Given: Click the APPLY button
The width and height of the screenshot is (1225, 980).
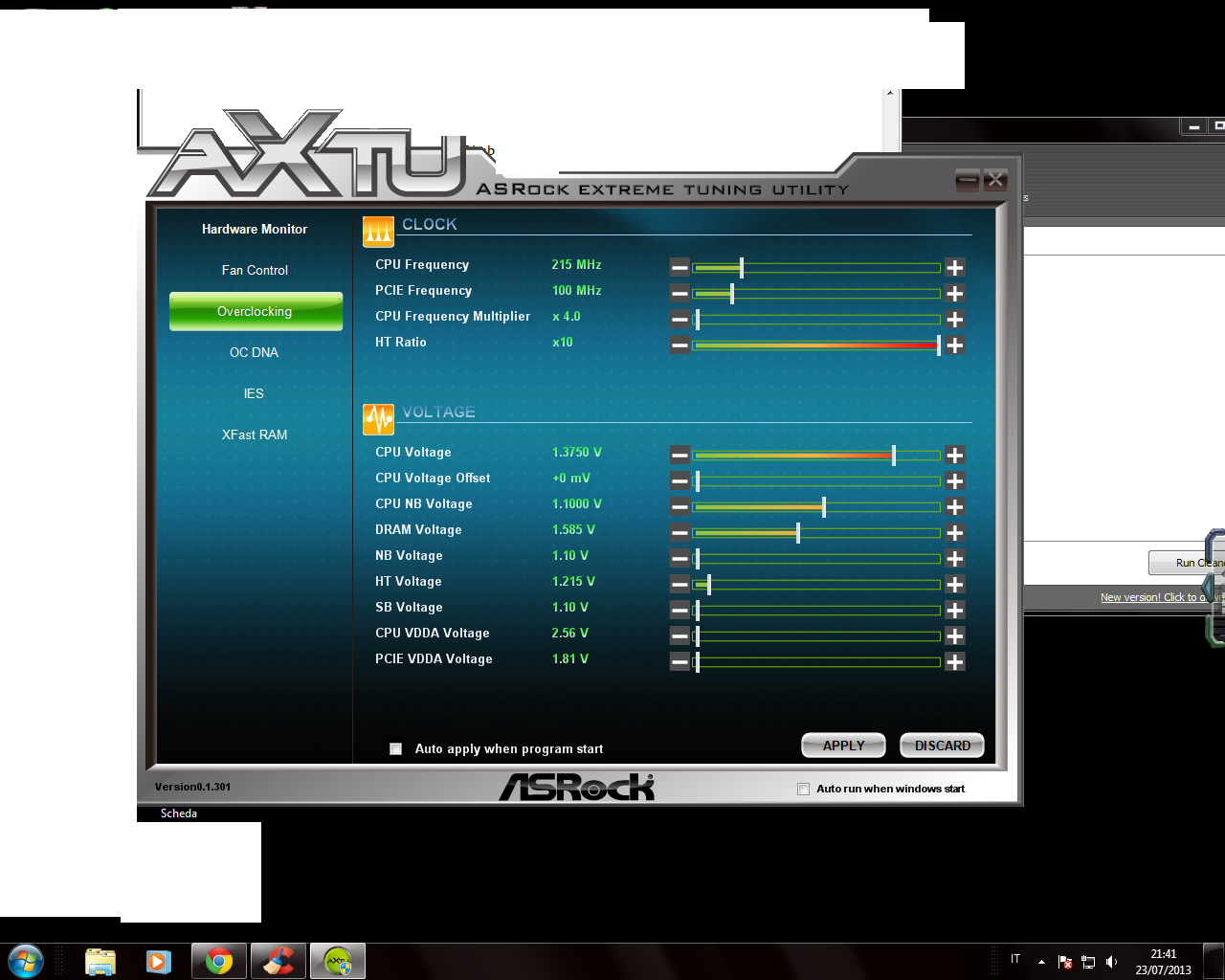Looking at the screenshot, I should (x=843, y=746).
